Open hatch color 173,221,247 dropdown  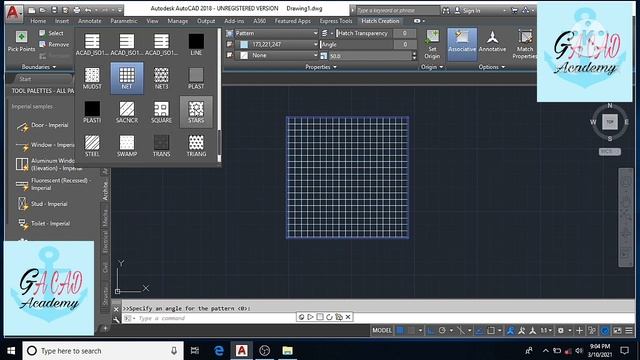pos(276,44)
